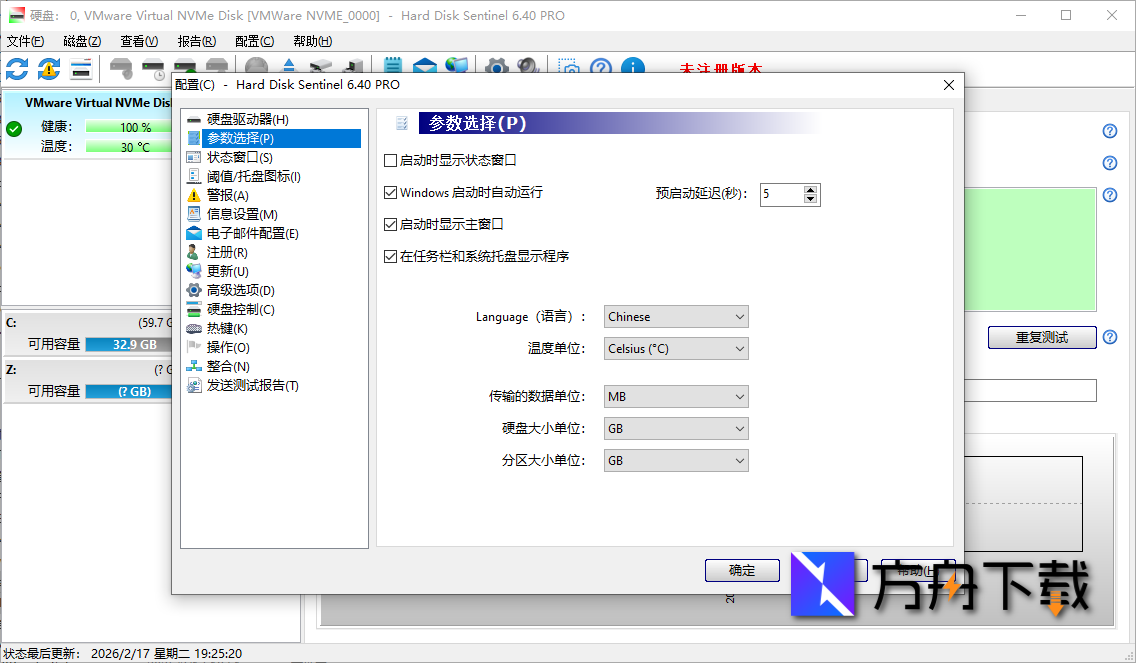Open the Language dropdown showing Chinese
This screenshot has height=663, width=1136.
pos(676,316)
